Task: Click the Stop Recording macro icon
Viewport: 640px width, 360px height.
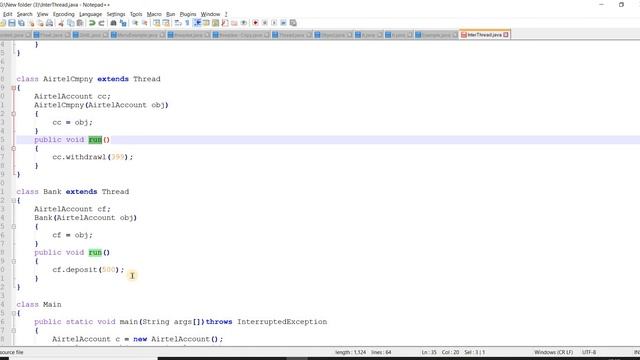Action: [264, 23]
